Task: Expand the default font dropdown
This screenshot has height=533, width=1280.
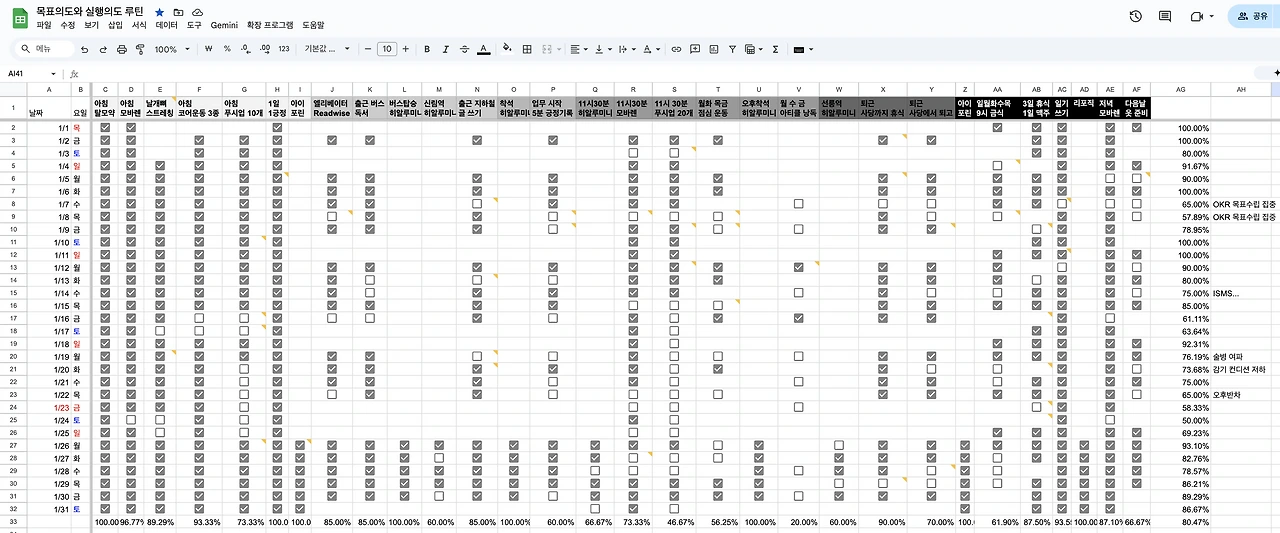Action: [x=341, y=49]
